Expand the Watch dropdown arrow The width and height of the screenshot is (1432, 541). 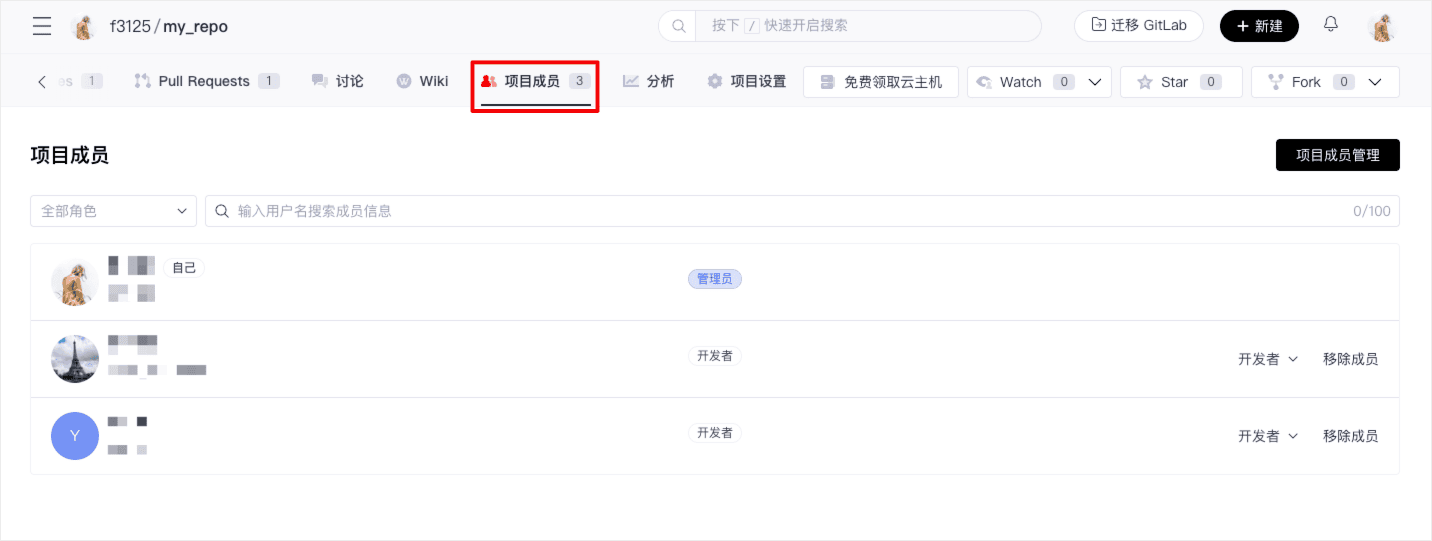tap(1095, 82)
